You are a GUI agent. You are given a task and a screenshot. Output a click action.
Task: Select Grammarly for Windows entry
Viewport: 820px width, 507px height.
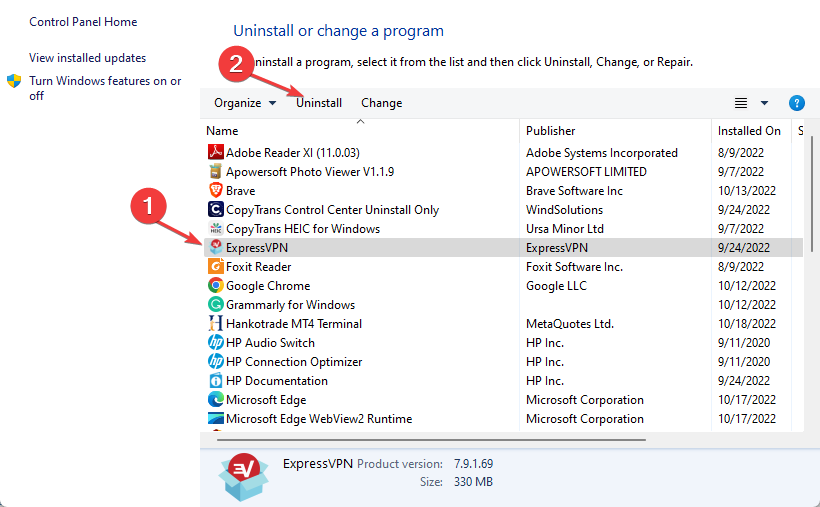pos(290,305)
